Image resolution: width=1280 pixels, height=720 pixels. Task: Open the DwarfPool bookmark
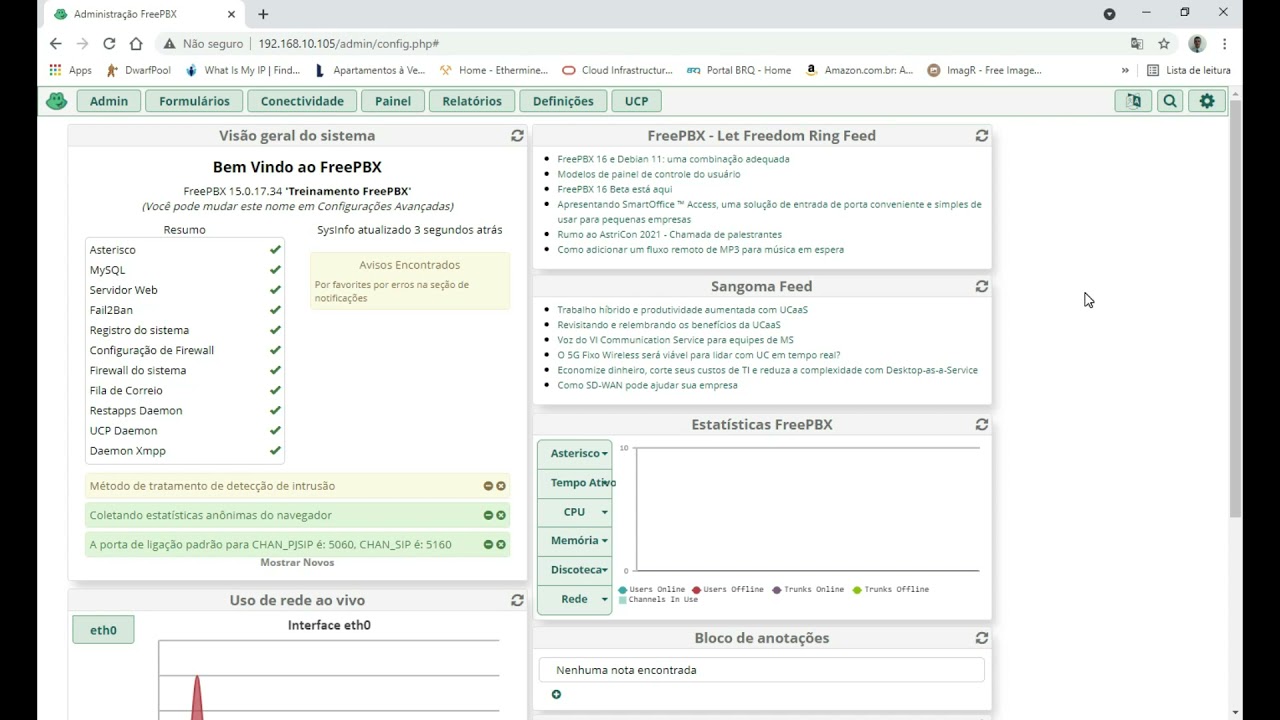click(x=138, y=70)
